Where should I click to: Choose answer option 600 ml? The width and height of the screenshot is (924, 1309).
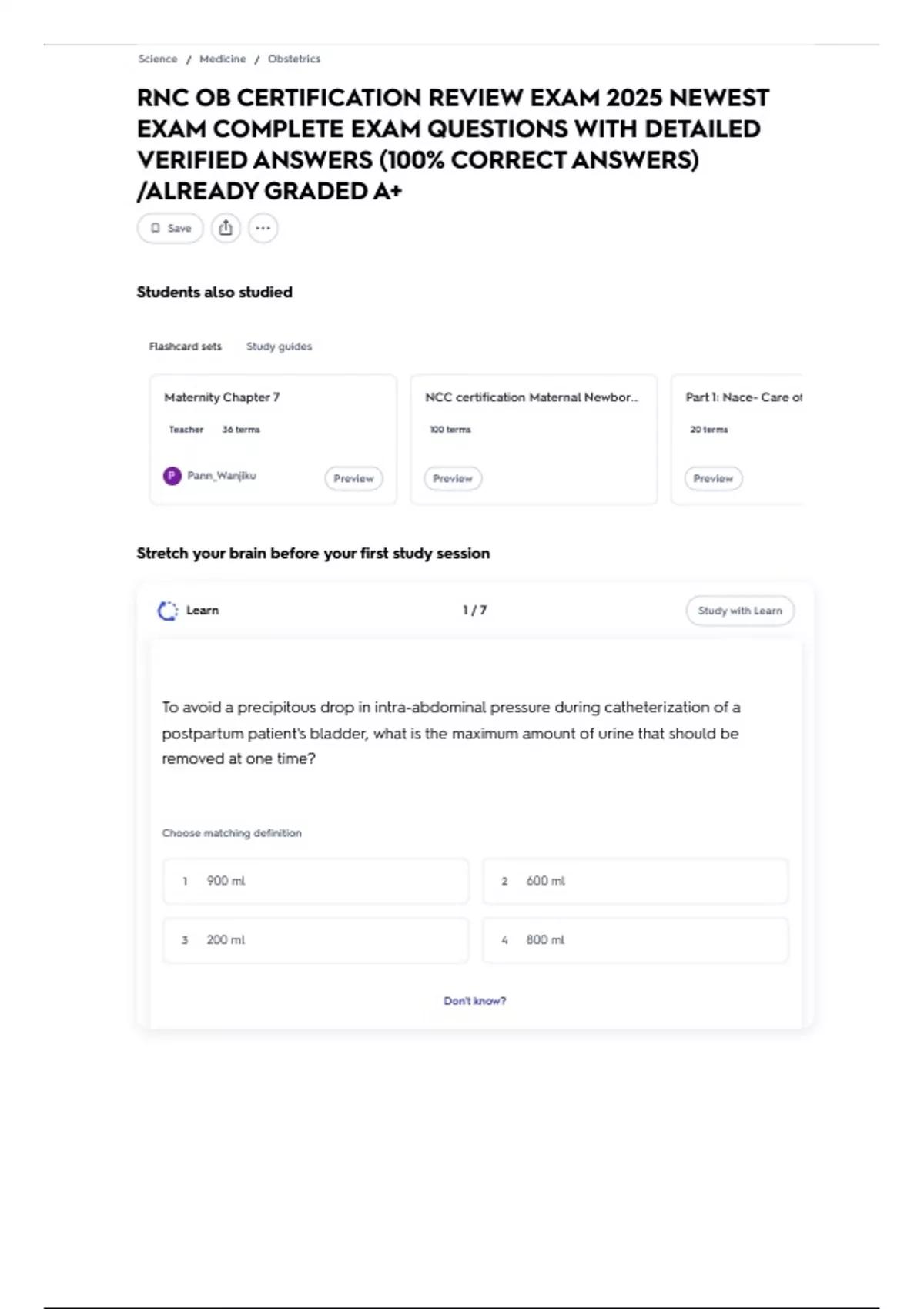click(635, 881)
